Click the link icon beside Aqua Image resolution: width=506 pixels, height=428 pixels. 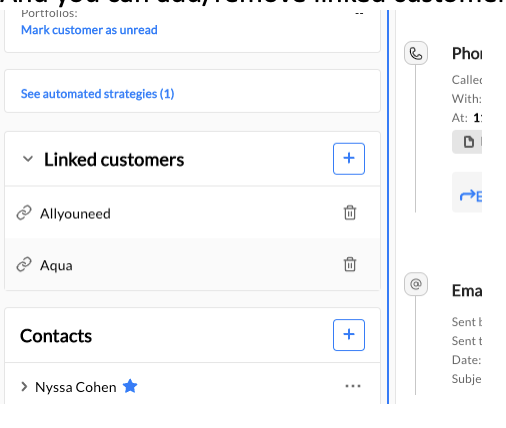point(24,264)
